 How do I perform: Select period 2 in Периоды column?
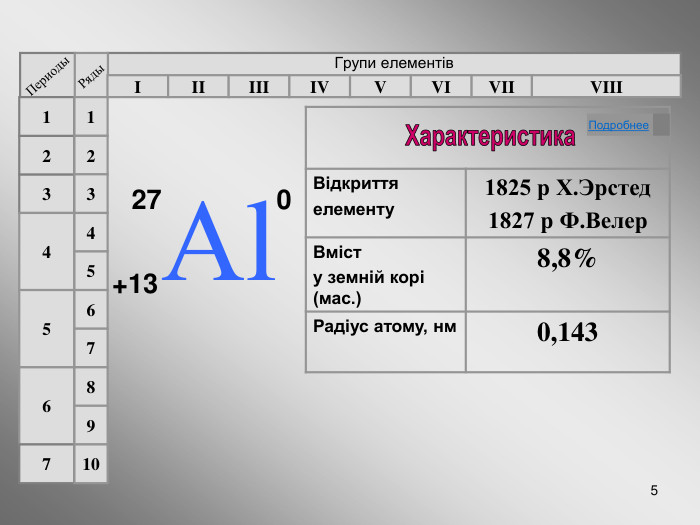click(46, 155)
